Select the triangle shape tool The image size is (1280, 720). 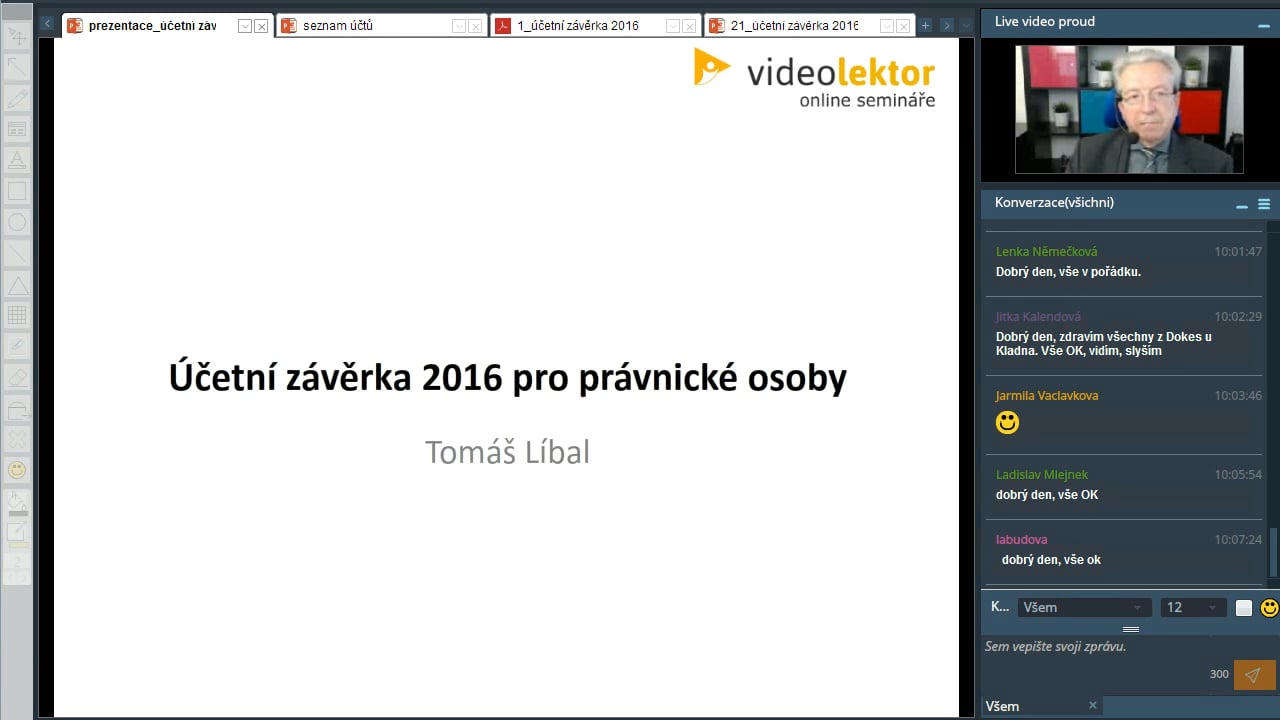point(17,284)
